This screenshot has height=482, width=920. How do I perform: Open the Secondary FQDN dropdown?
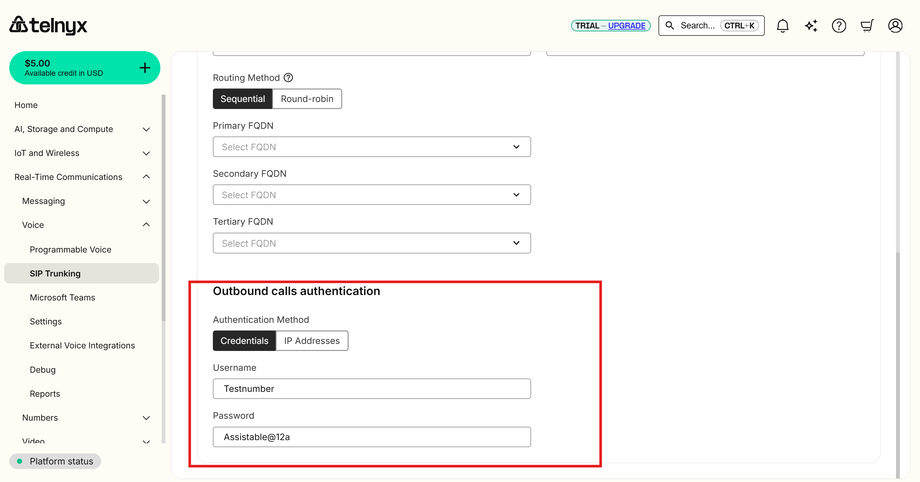coord(372,195)
